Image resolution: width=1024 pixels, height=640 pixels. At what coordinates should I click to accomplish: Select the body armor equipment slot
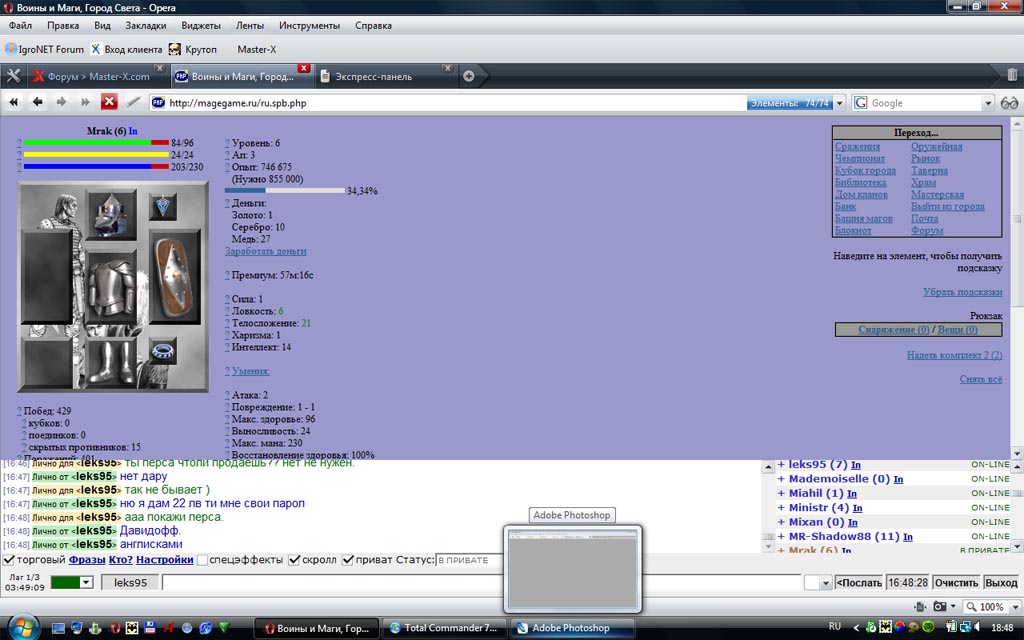pyautogui.click(x=111, y=287)
